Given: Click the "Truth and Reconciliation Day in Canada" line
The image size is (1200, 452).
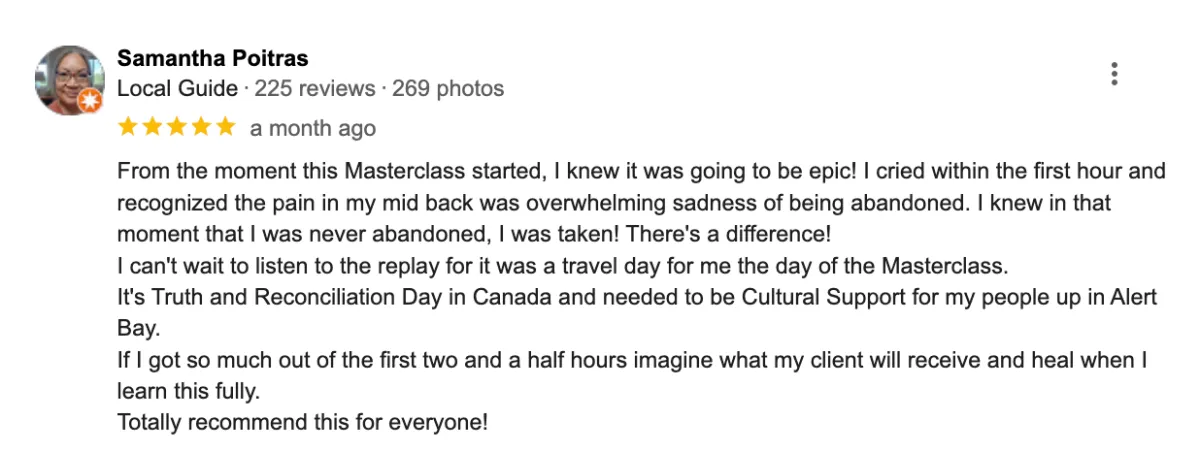Looking at the screenshot, I should pyautogui.click(x=637, y=297).
